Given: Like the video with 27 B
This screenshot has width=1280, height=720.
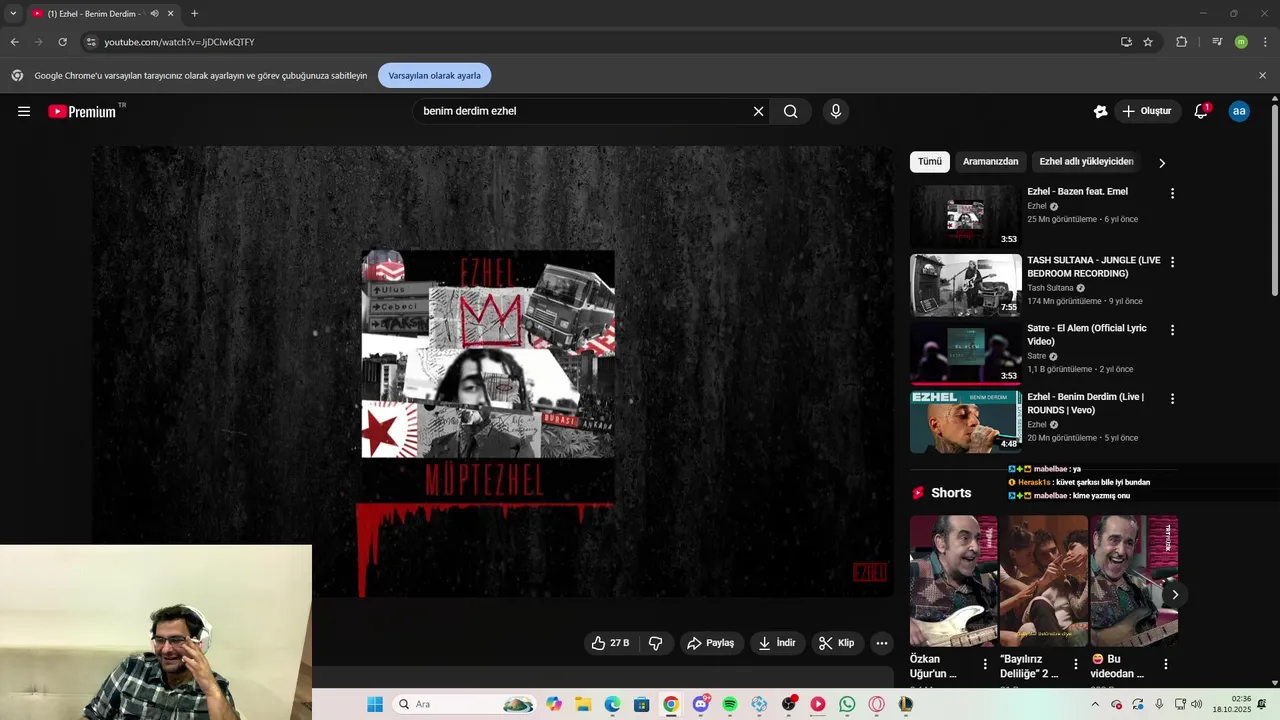Looking at the screenshot, I should coord(611,643).
